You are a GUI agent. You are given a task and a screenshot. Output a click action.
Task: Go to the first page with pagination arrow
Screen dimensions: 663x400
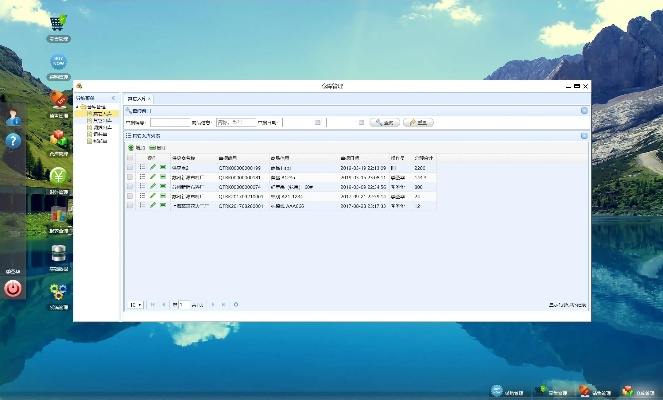(x=153, y=304)
